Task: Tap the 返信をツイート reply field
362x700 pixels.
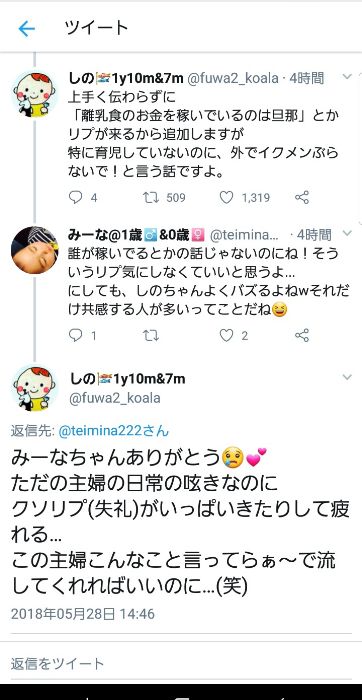Action: (181, 663)
